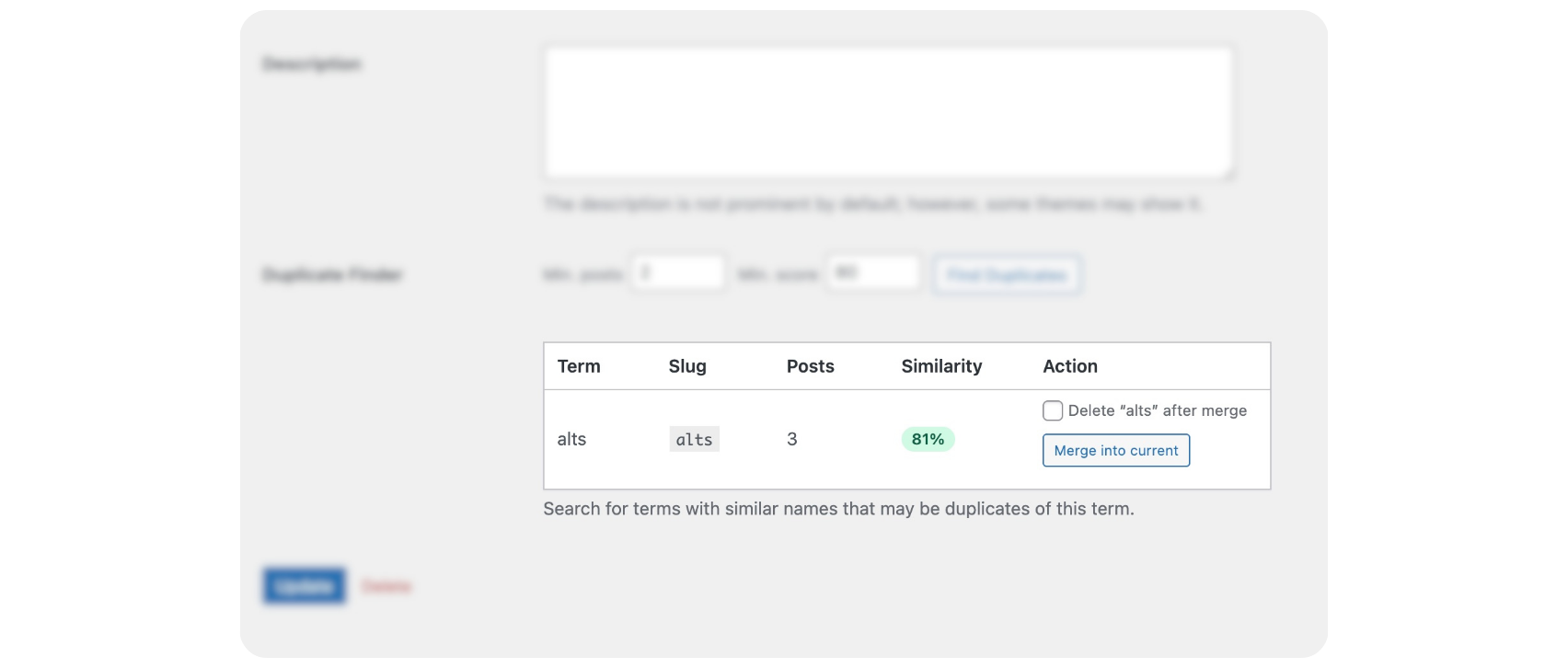Click the Min. score number field
1568x669 pixels.
(872, 273)
